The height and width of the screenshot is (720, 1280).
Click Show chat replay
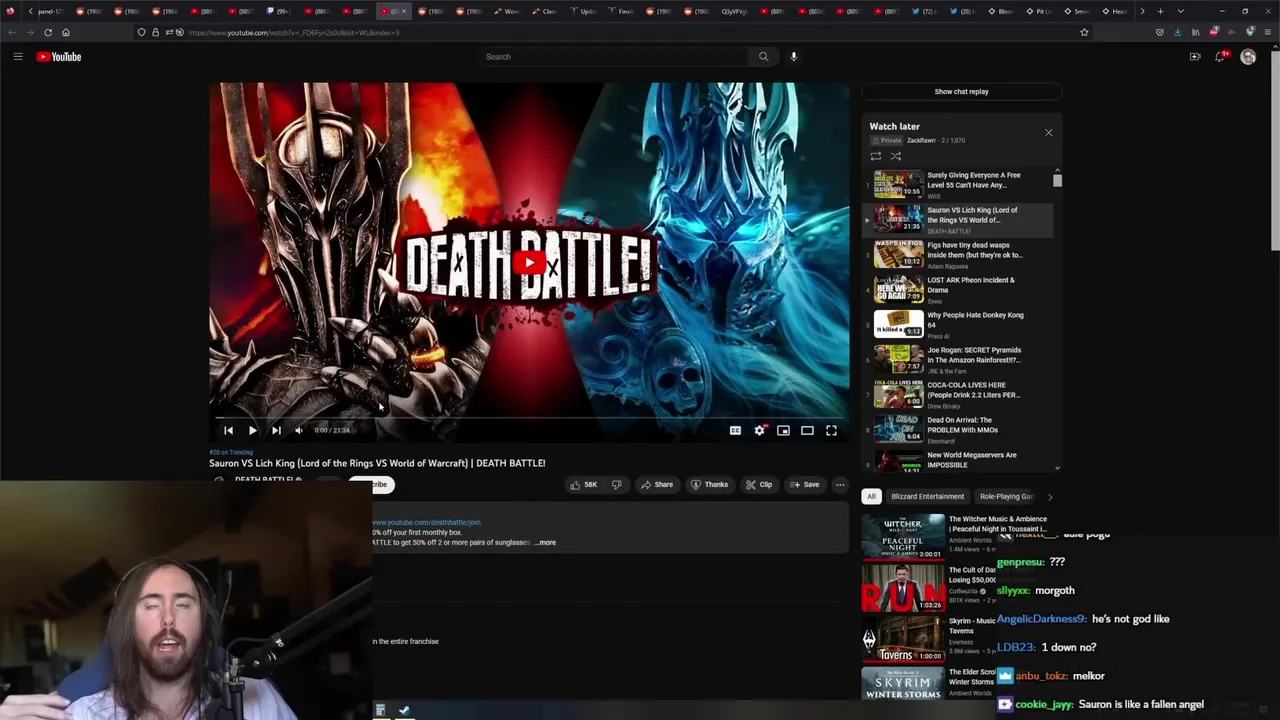click(x=961, y=92)
